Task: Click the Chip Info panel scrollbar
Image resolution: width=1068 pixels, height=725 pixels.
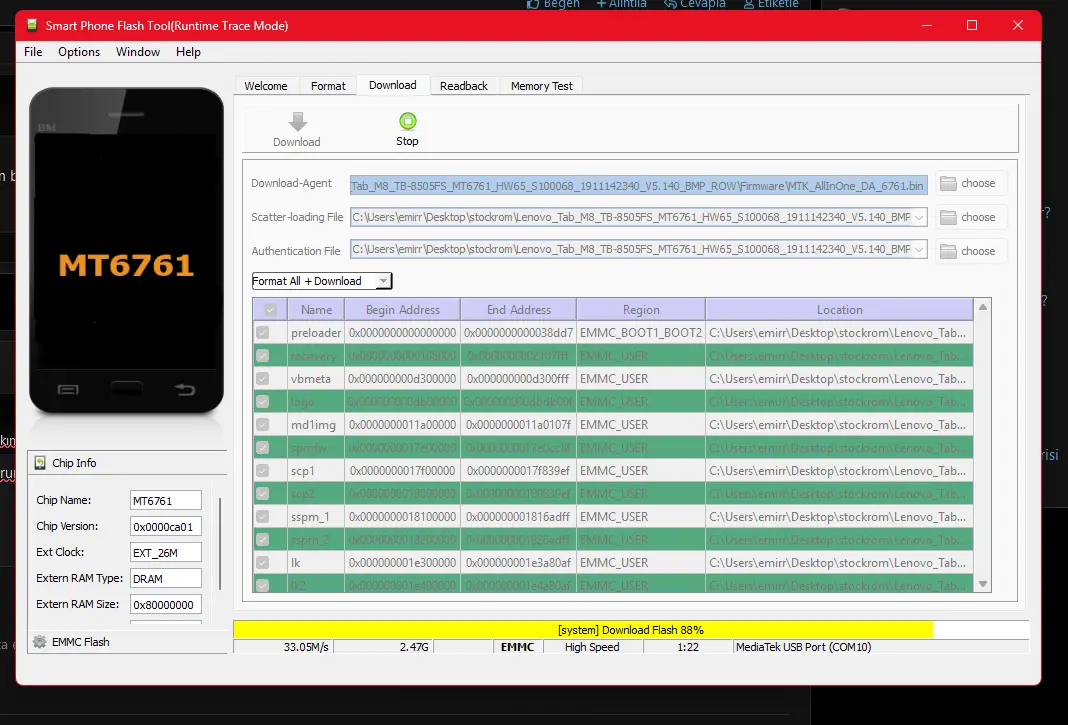Action: click(220, 544)
